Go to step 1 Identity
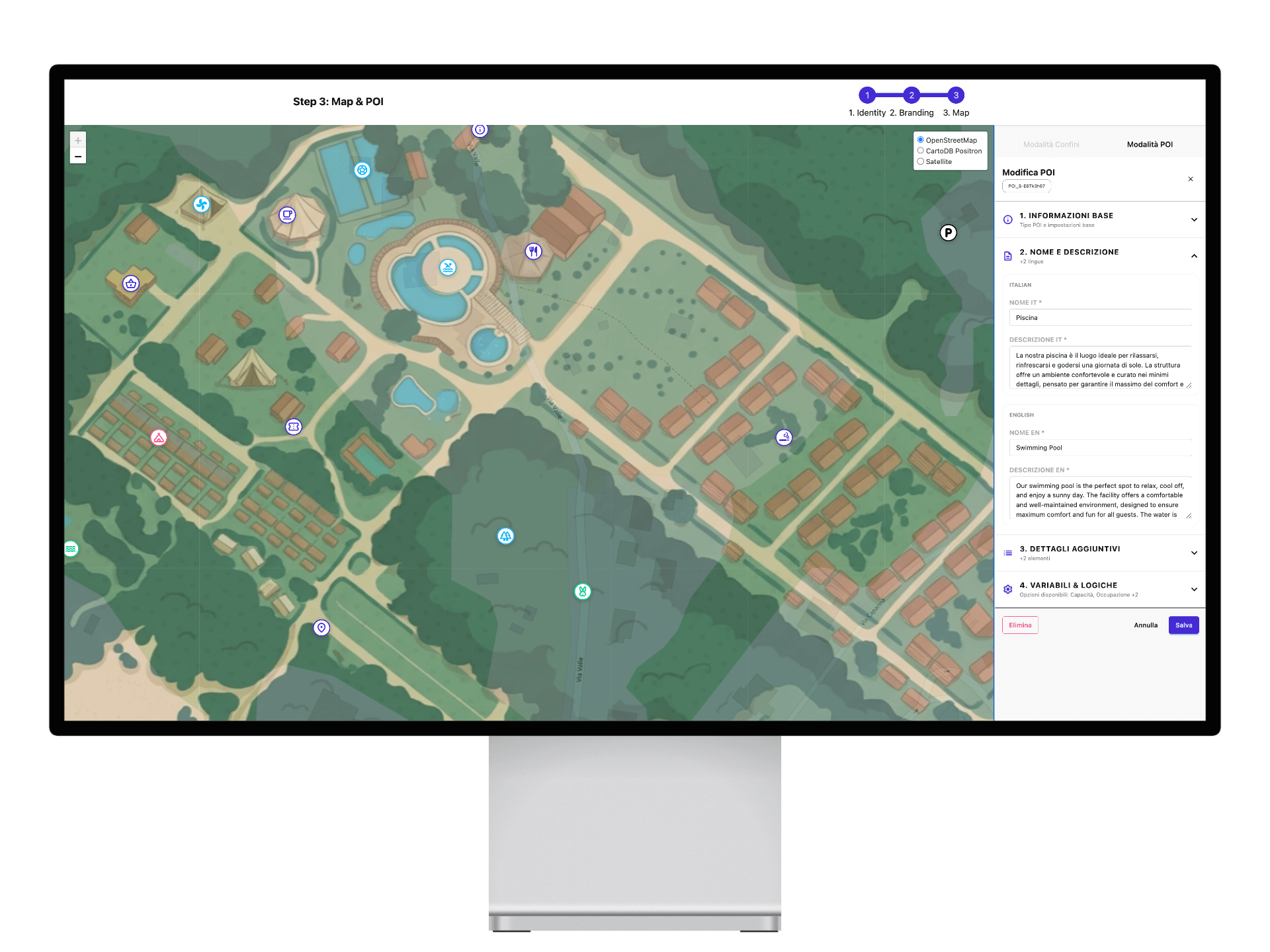The image size is (1270, 952). coord(867,95)
